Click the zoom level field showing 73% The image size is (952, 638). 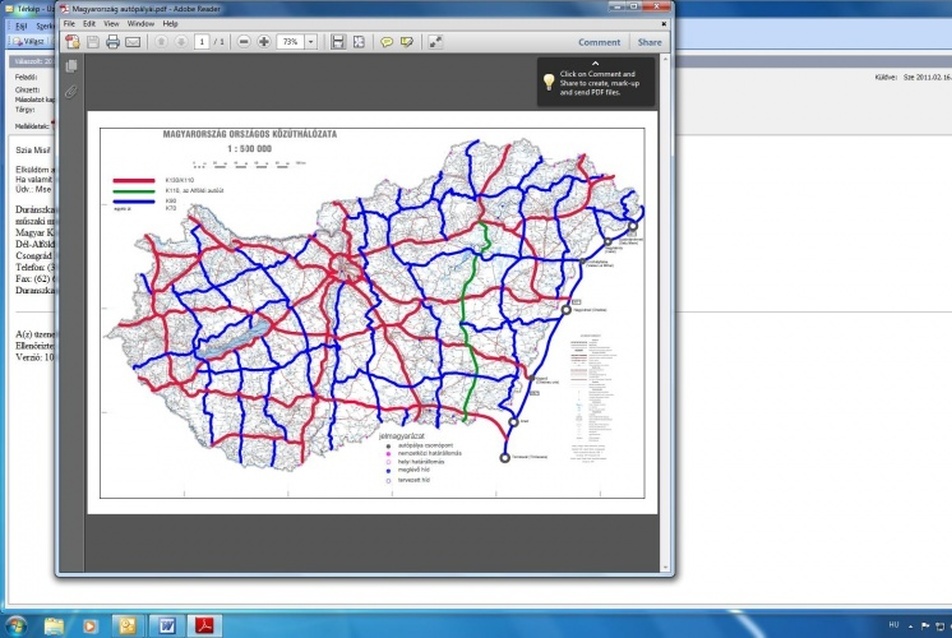pos(291,42)
